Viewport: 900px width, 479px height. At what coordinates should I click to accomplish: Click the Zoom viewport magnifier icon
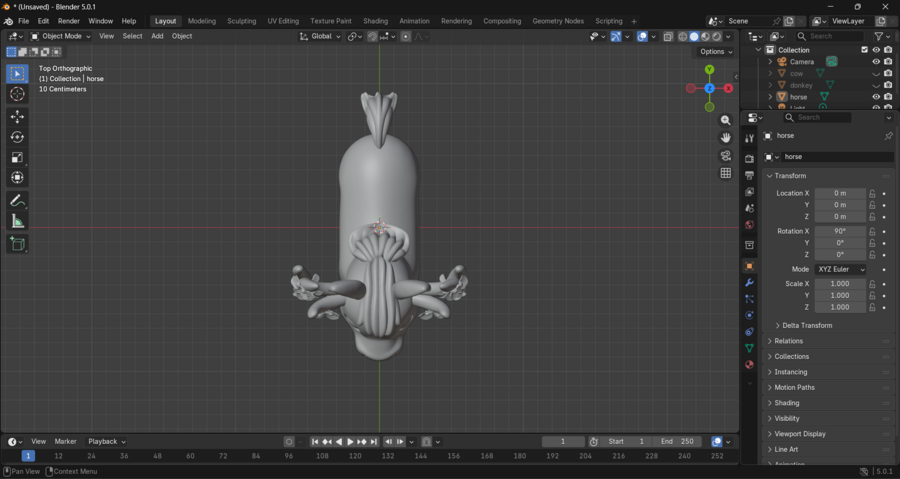coord(726,120)
